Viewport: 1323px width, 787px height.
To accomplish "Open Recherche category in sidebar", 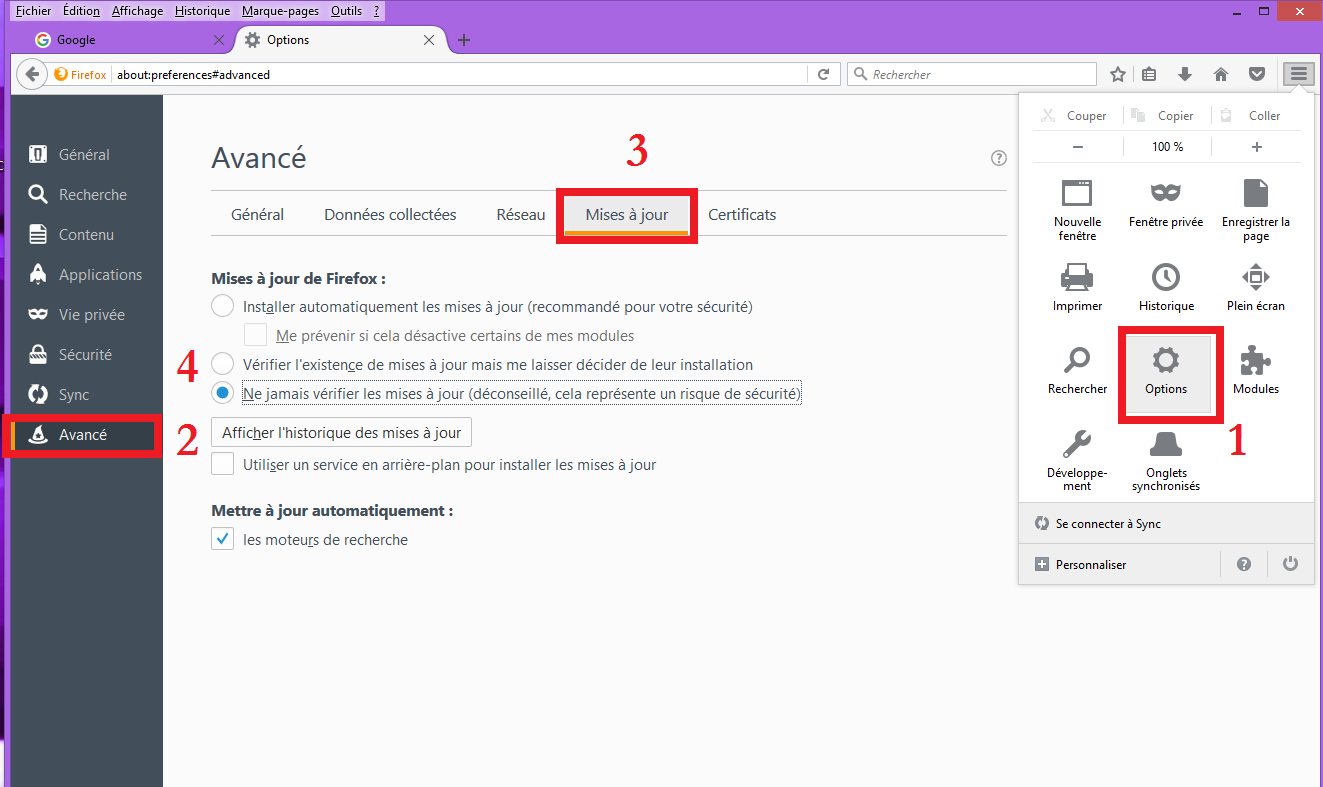I will (x=87, y=195).
